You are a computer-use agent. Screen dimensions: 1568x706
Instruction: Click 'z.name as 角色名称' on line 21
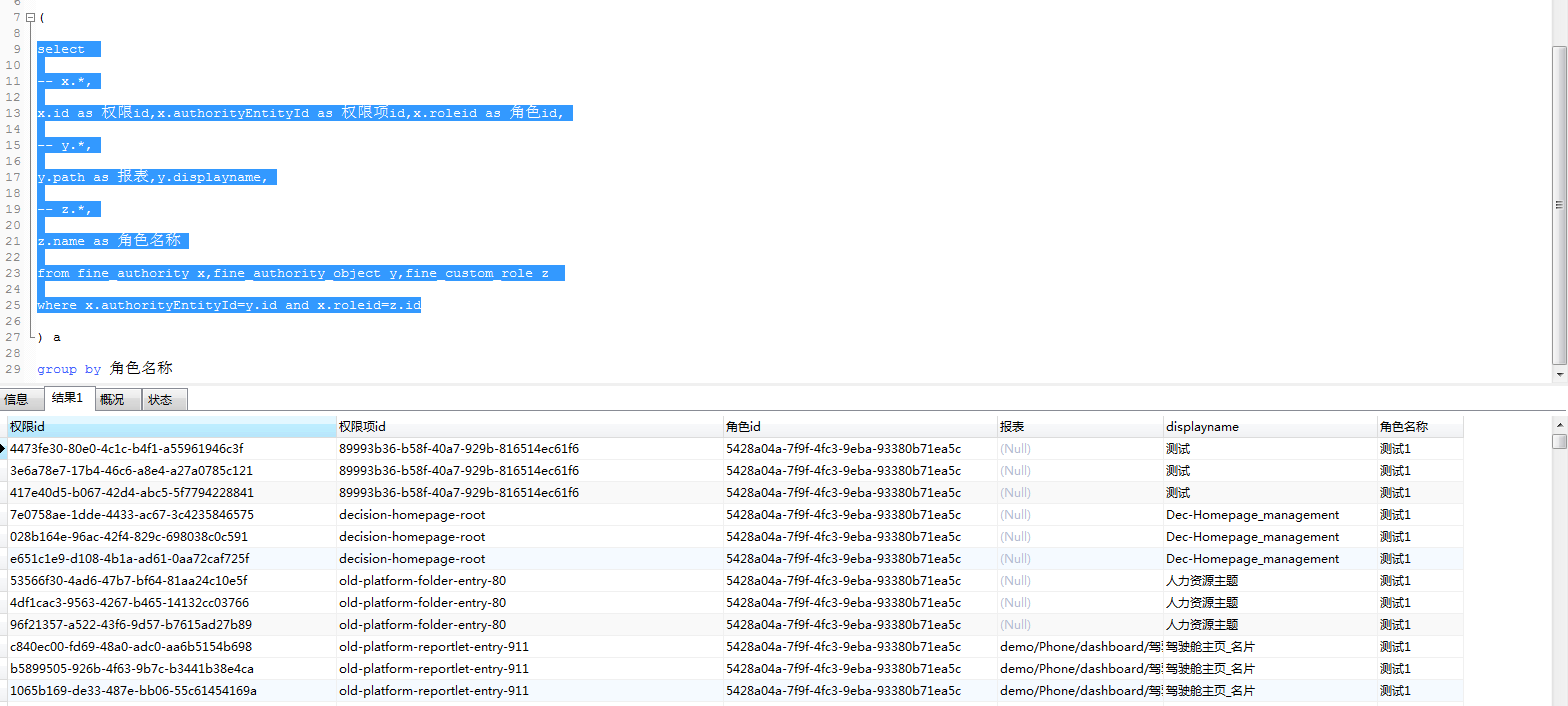(109, 241)
